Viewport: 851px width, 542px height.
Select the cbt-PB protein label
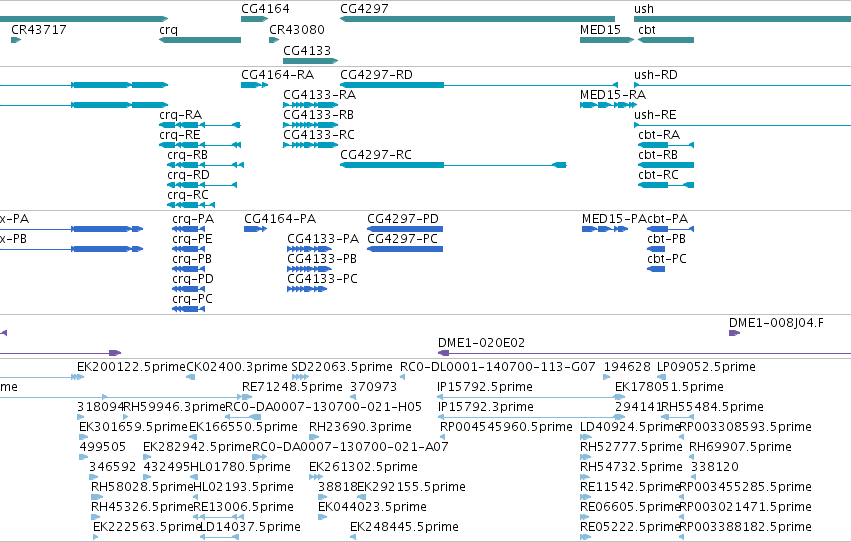666,239
